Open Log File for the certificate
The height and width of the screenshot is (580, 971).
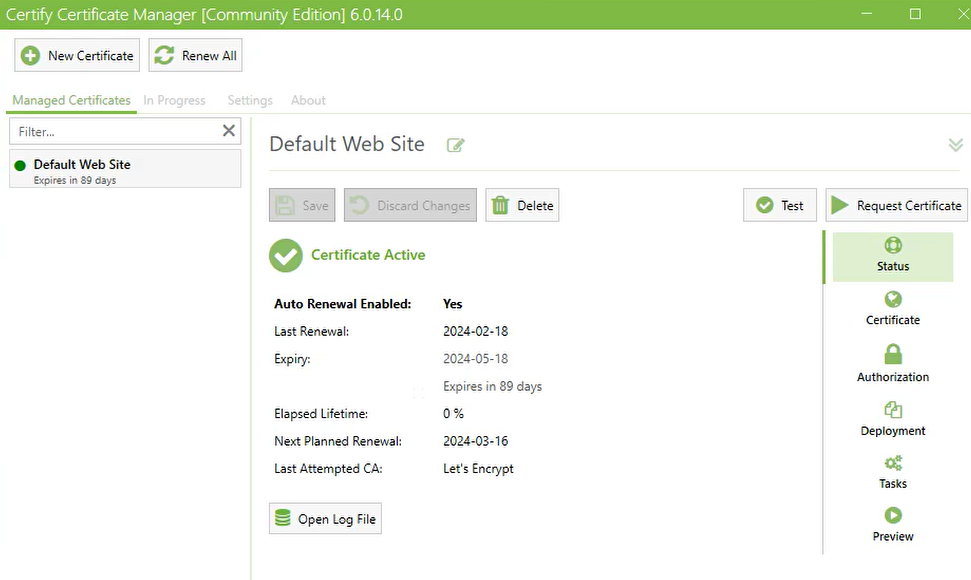click(x=324, y=518)
